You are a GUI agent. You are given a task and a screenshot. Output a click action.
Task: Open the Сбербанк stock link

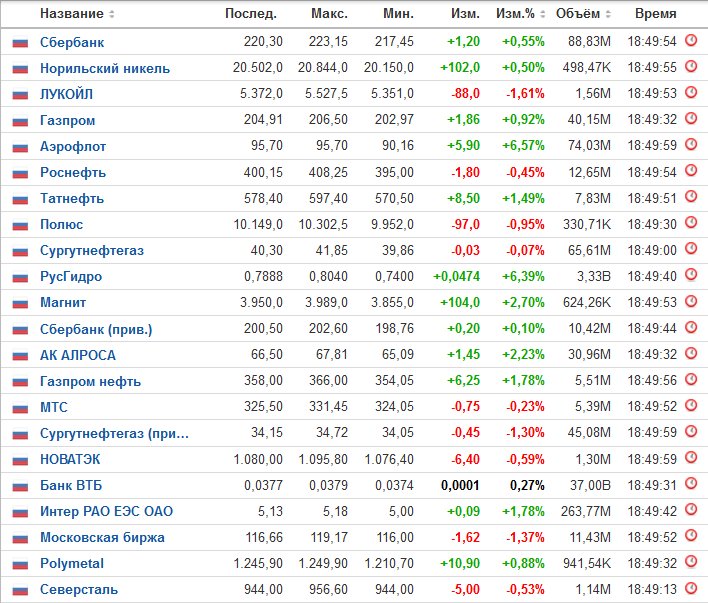tap(72, 42)
